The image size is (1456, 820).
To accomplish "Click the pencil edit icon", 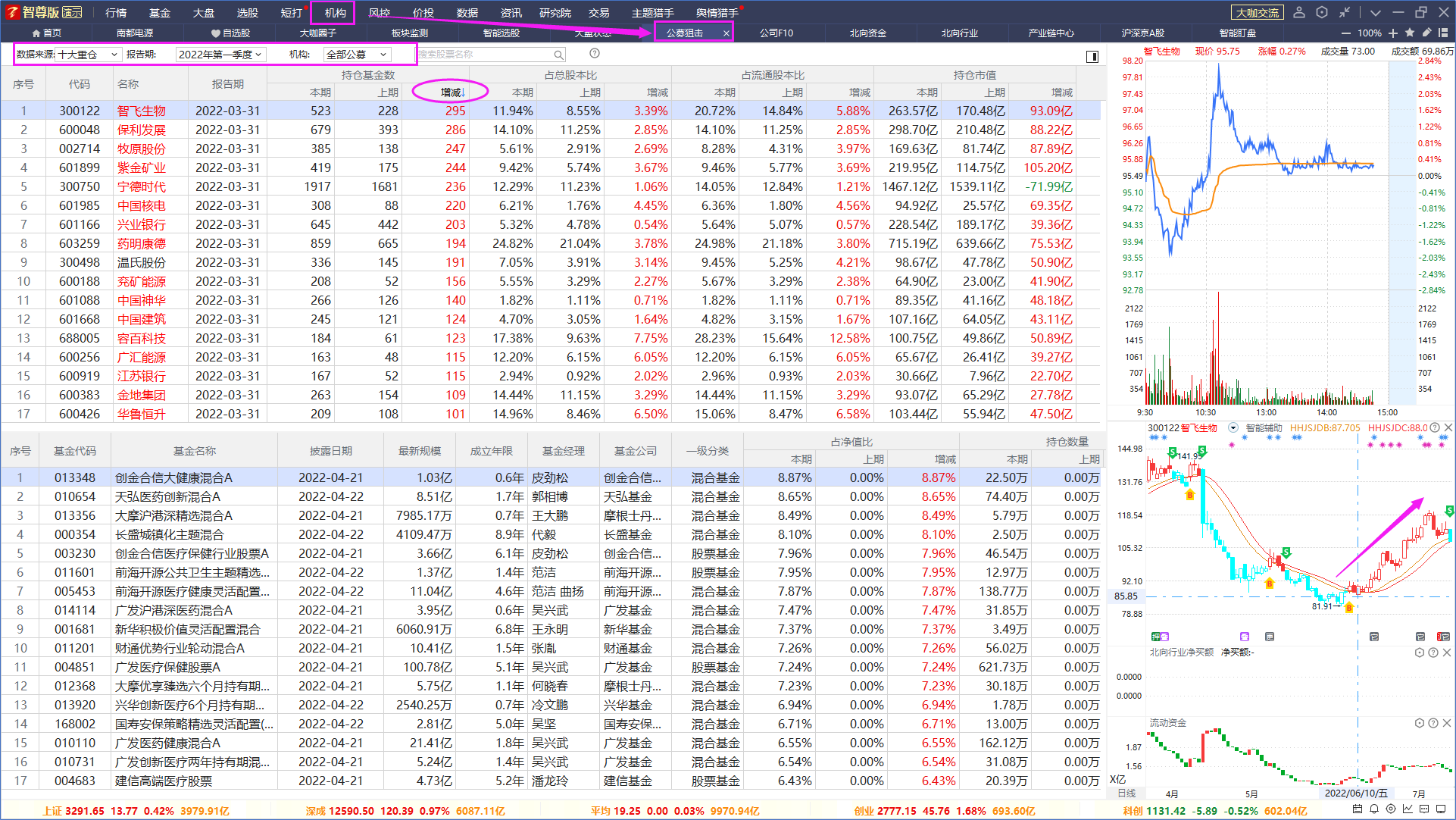I will (1426, 33).
